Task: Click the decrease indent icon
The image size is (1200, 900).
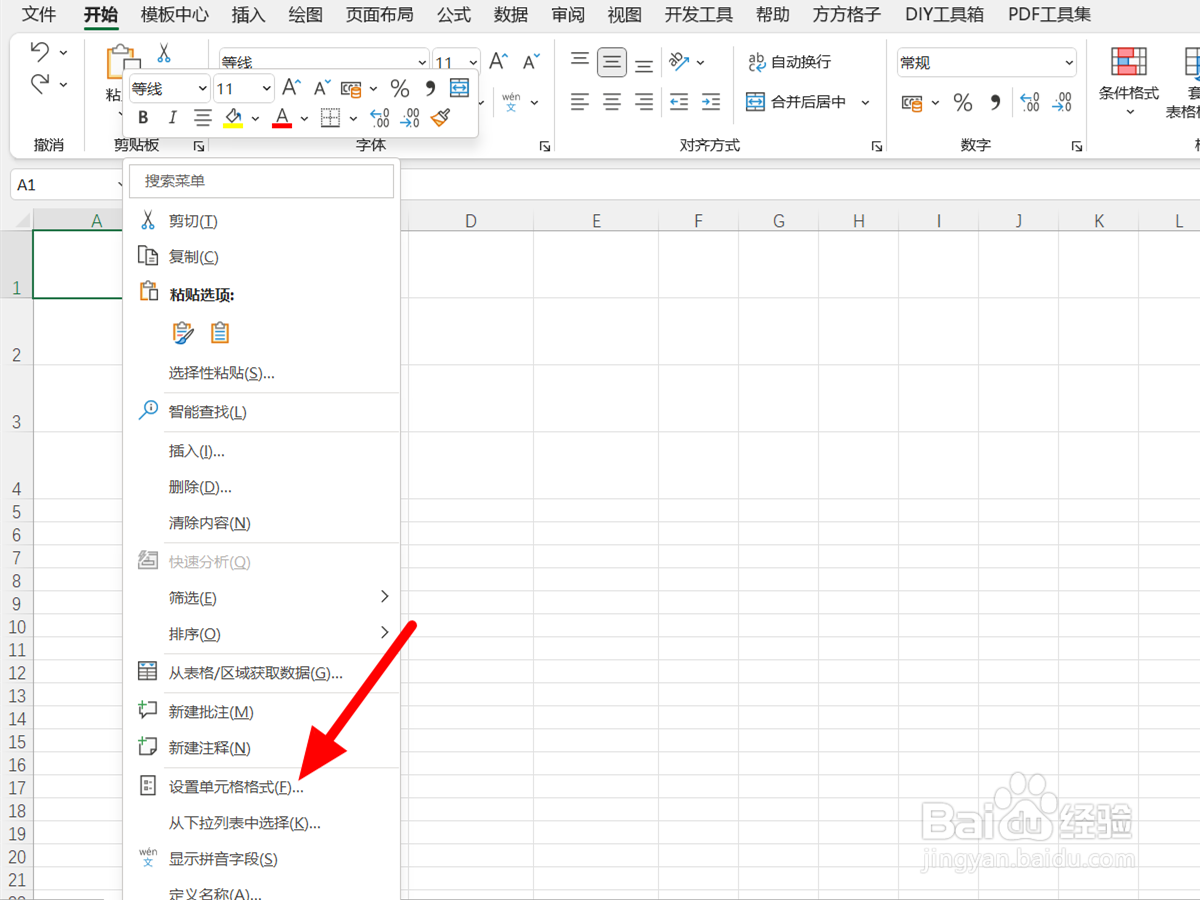Action: [679, 101]
